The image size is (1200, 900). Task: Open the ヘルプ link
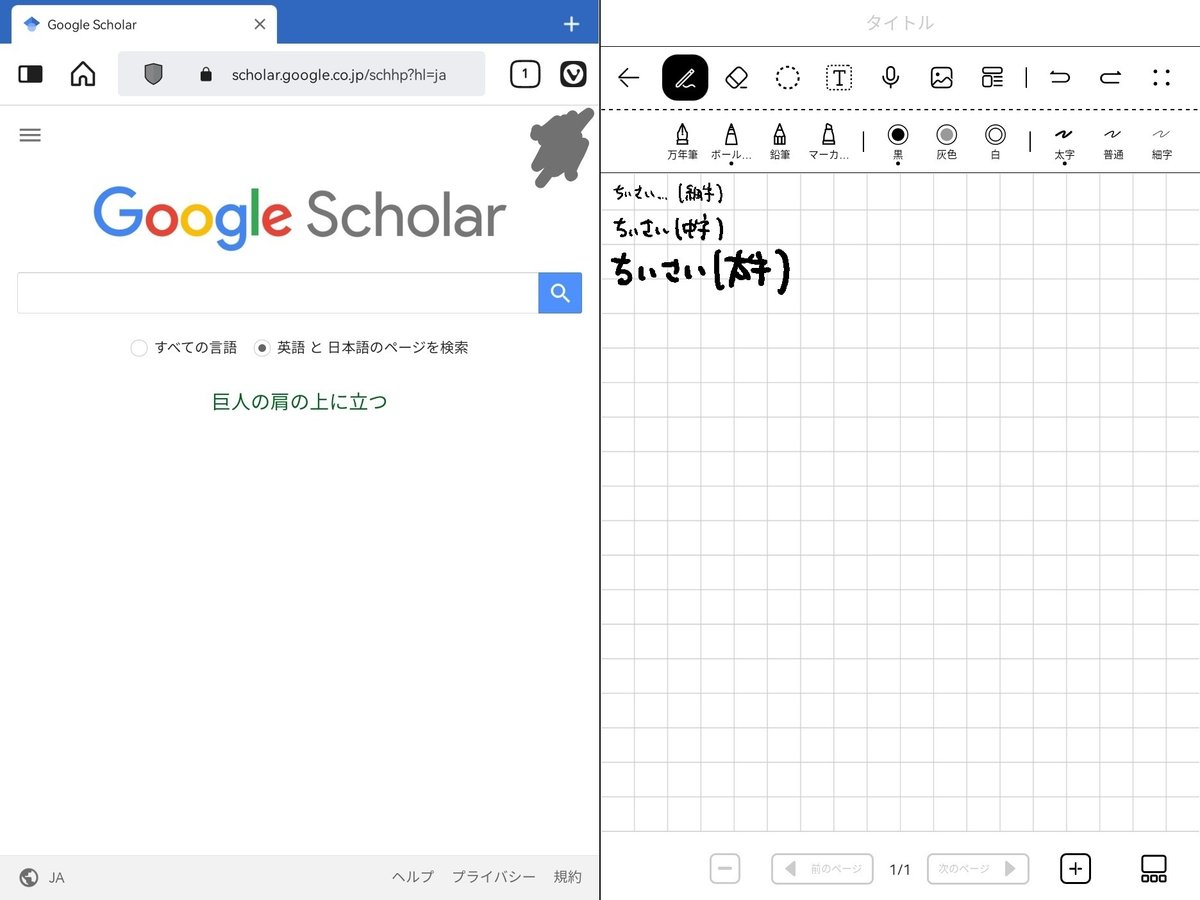(x=413, y=877)
